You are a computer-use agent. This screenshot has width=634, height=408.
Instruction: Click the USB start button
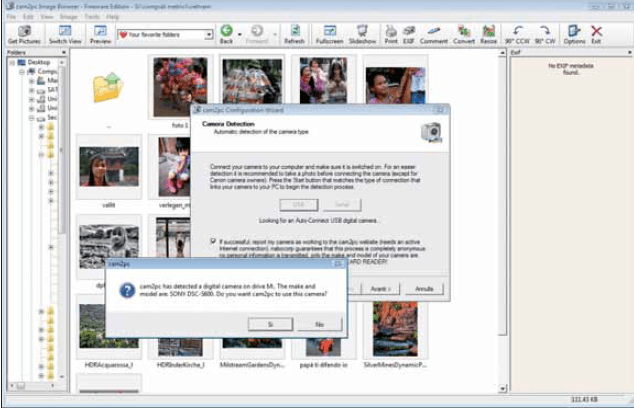[x=299, y=205]
